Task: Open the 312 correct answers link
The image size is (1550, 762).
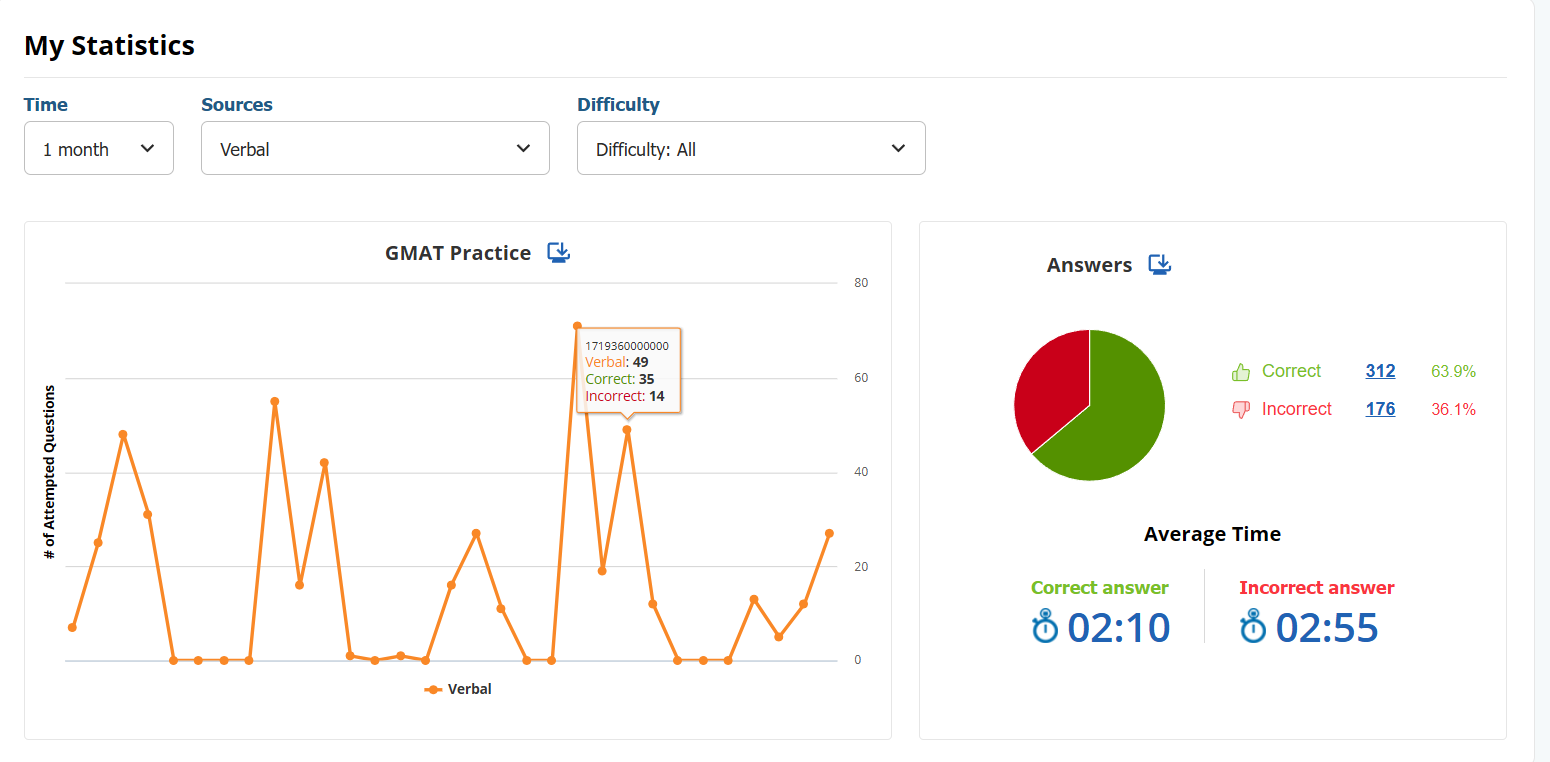Action: point(1380,371)
